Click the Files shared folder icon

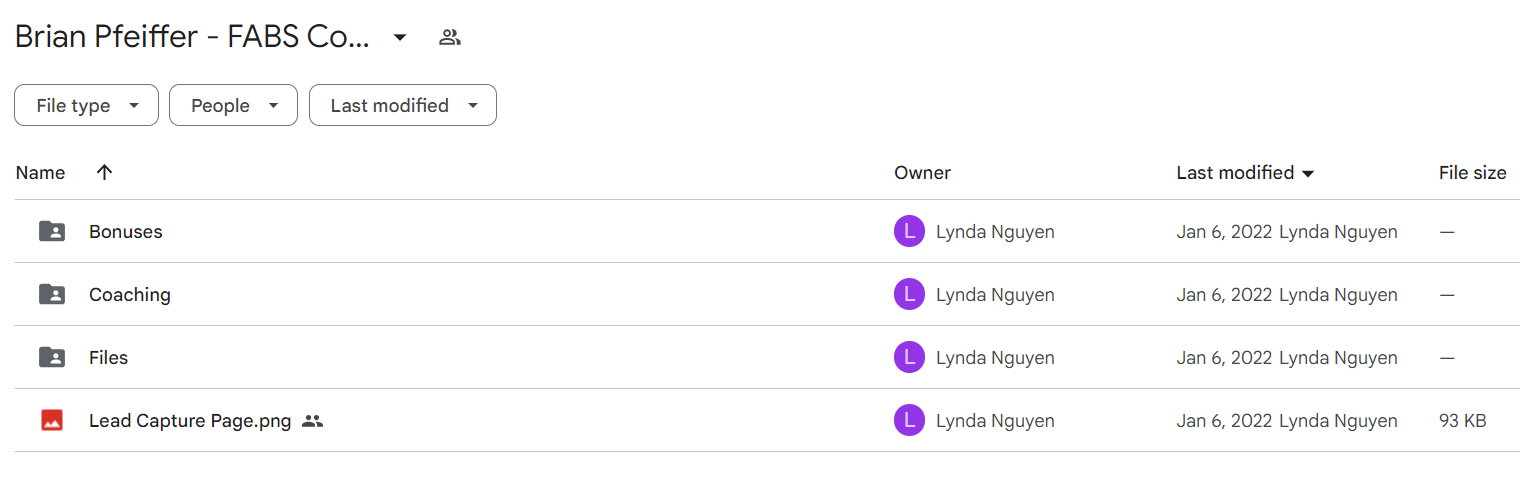(52, 358)
